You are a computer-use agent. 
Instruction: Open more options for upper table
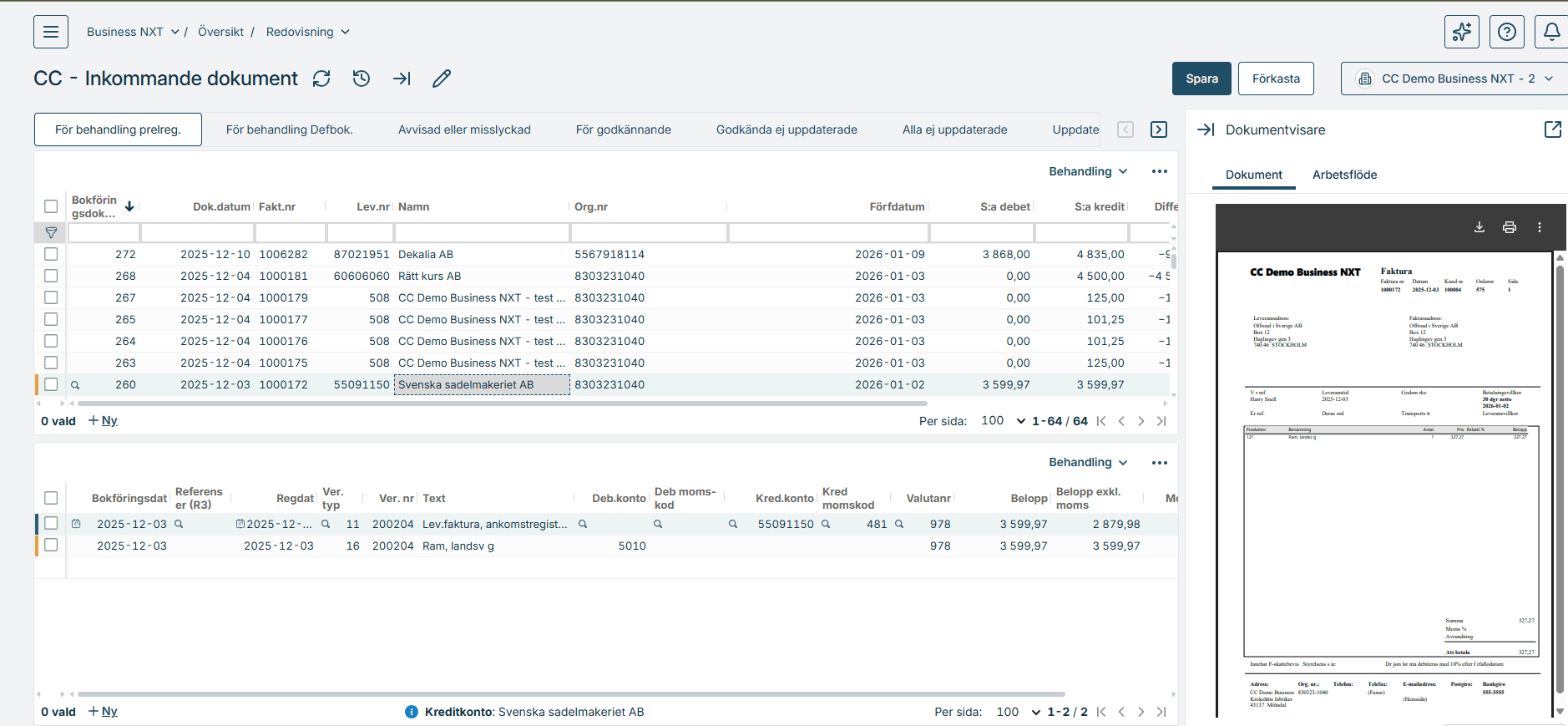tap(1160, 171)
